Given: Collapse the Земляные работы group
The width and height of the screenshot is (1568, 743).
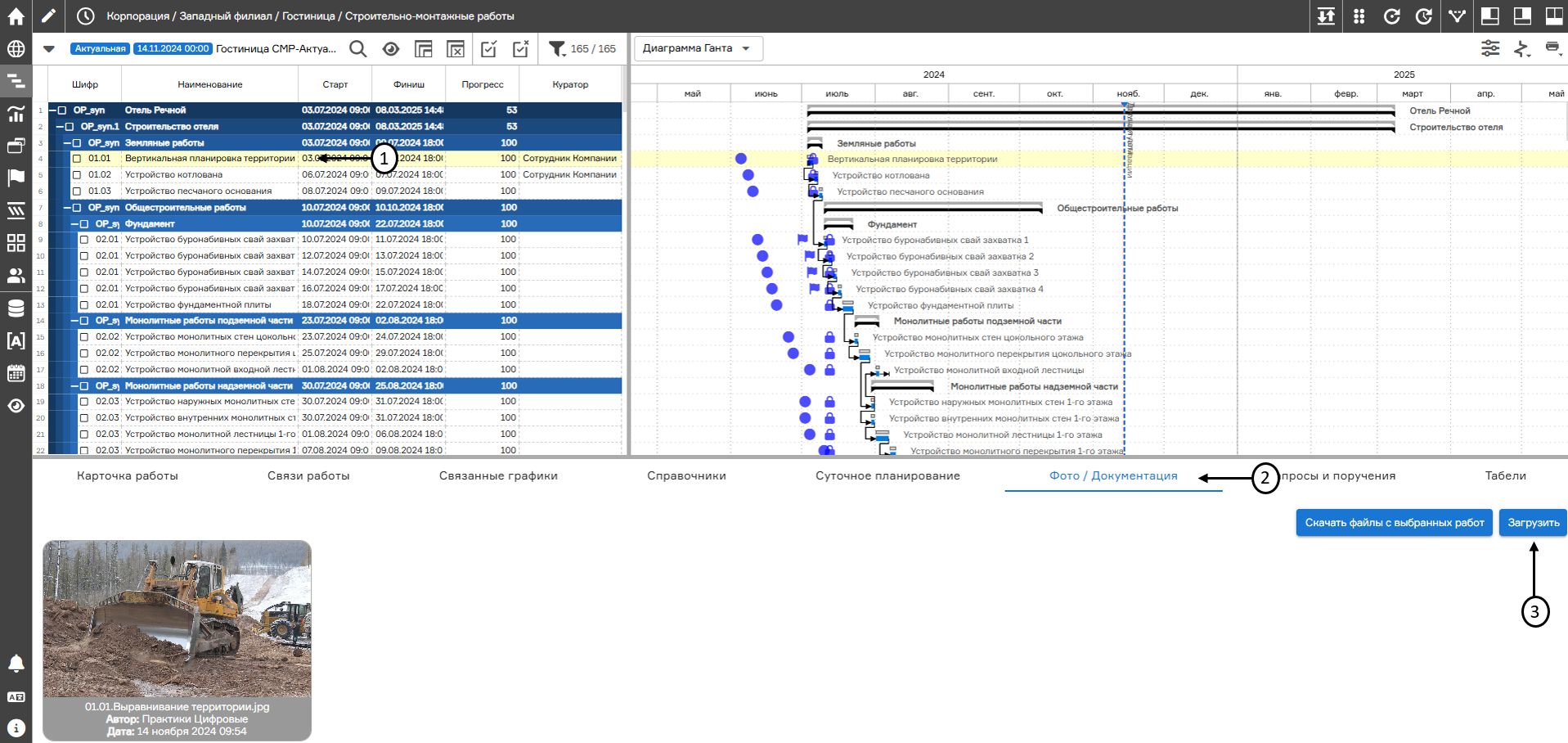Looking at the screenshot, I should point(67,142).
